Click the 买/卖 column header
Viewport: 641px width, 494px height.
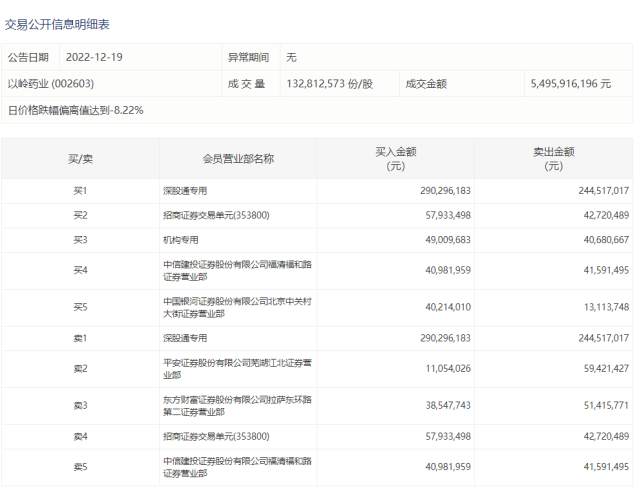(80, 159)
